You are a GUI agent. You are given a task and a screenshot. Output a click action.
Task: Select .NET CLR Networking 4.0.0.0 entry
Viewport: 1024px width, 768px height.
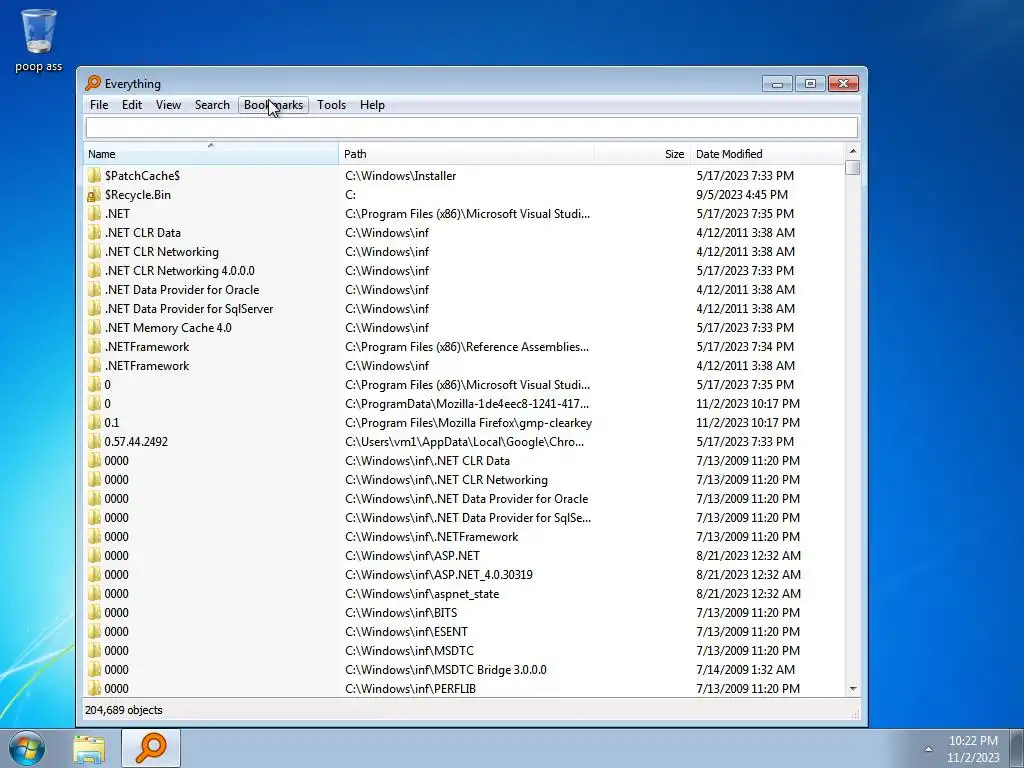coord(180,270)
